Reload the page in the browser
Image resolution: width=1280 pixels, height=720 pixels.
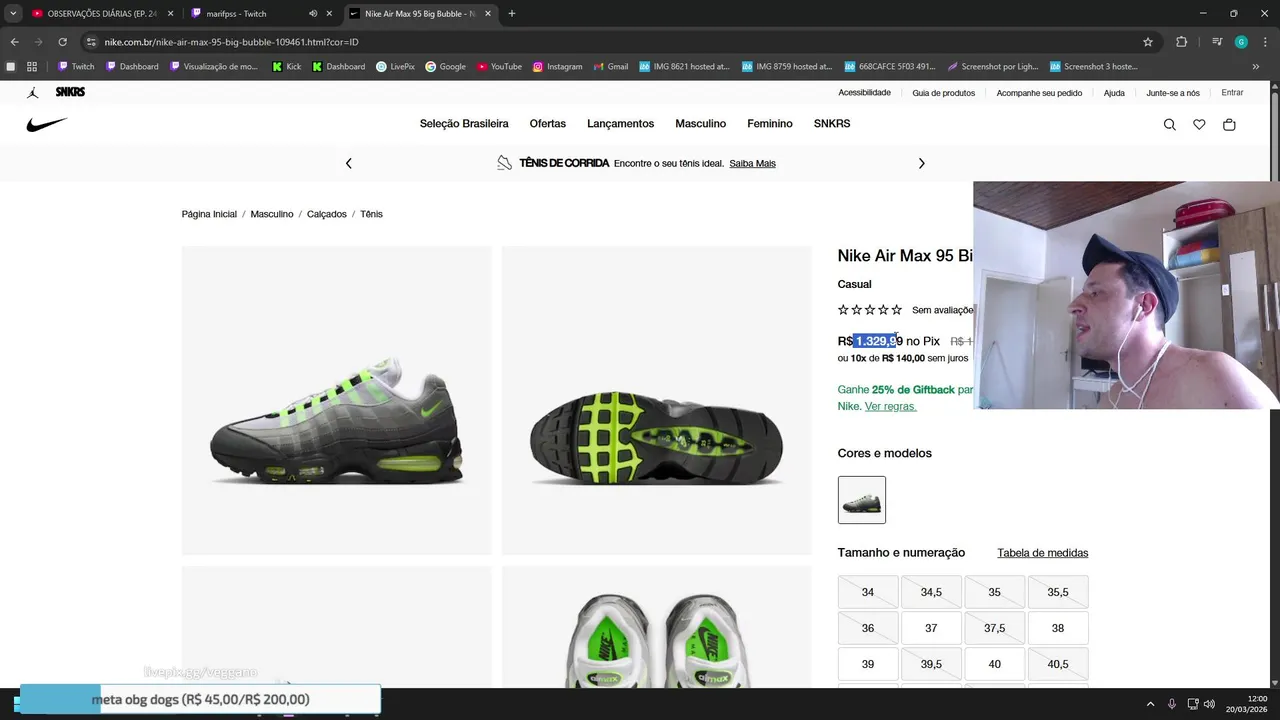(62, 42)
